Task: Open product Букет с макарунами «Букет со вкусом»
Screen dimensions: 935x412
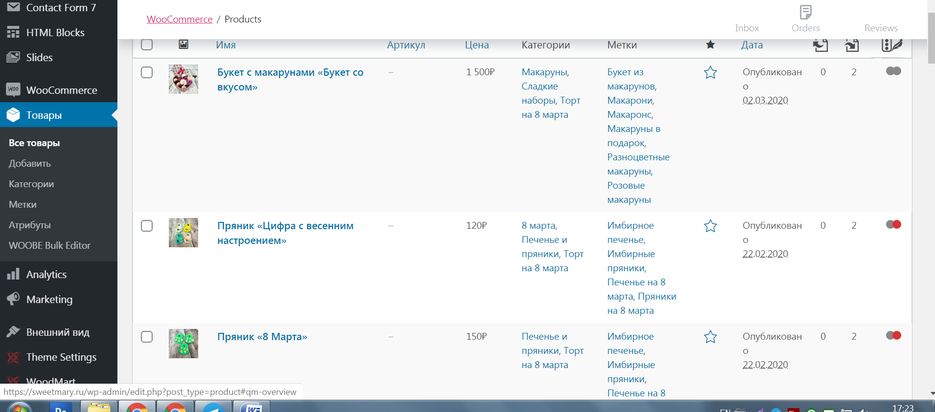Action: 290,80
